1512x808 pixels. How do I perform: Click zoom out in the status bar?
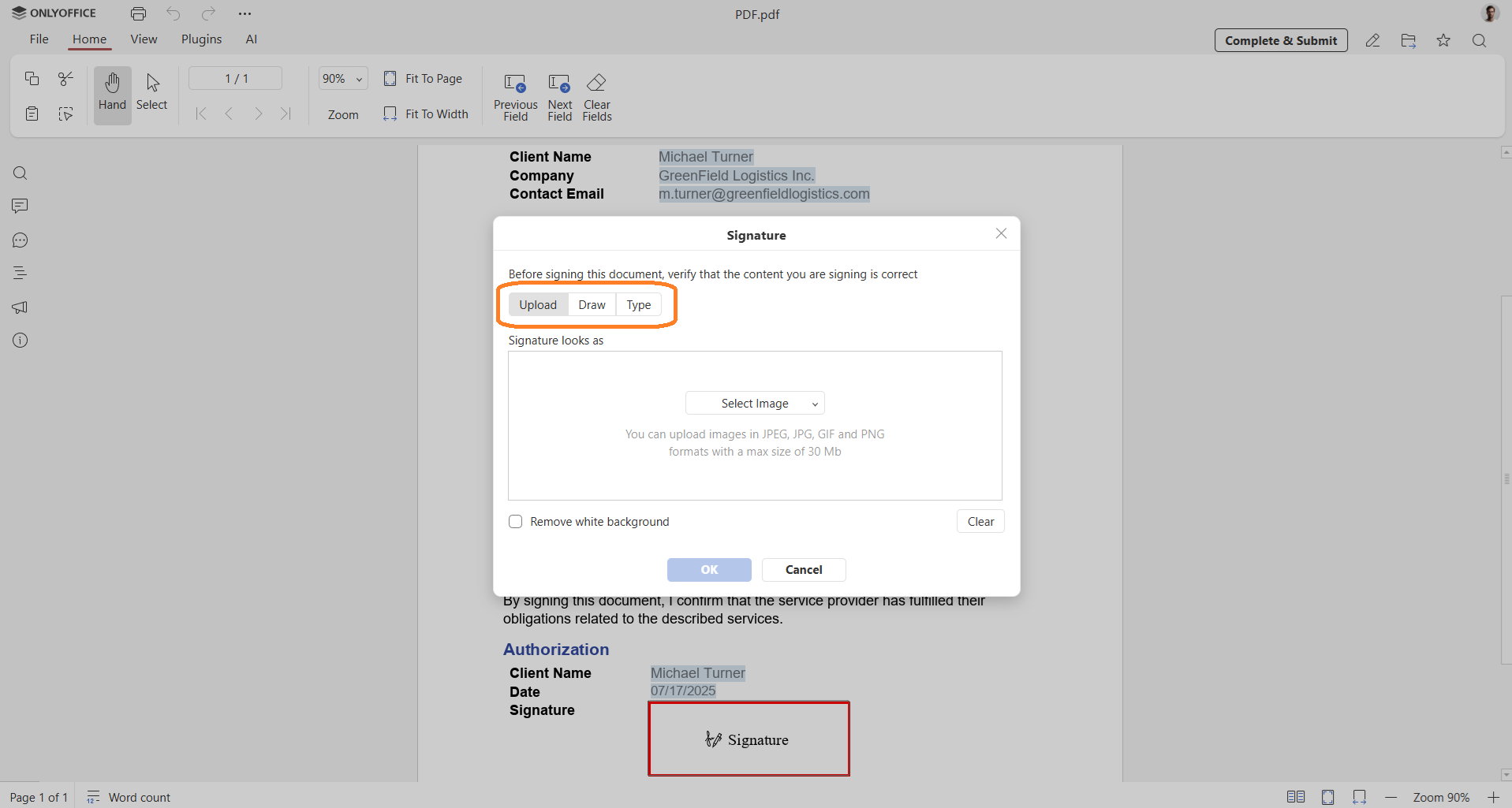click(1391, 797)
